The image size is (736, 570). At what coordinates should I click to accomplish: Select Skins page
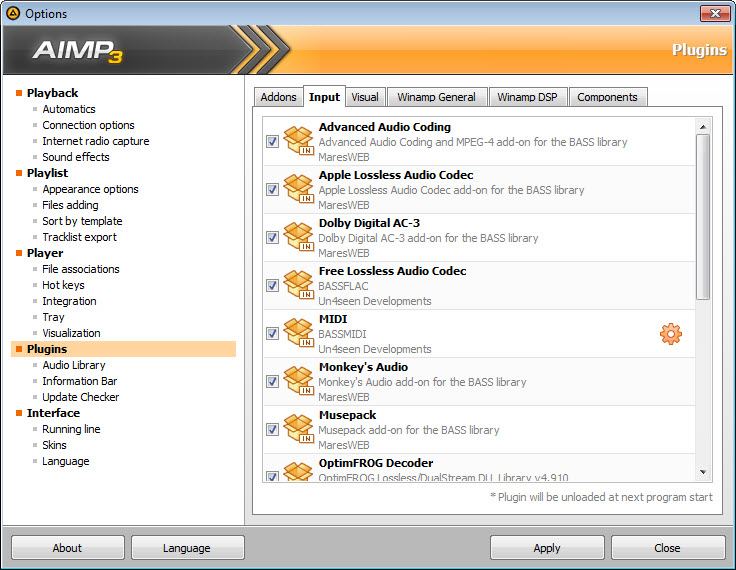[54, 445]
